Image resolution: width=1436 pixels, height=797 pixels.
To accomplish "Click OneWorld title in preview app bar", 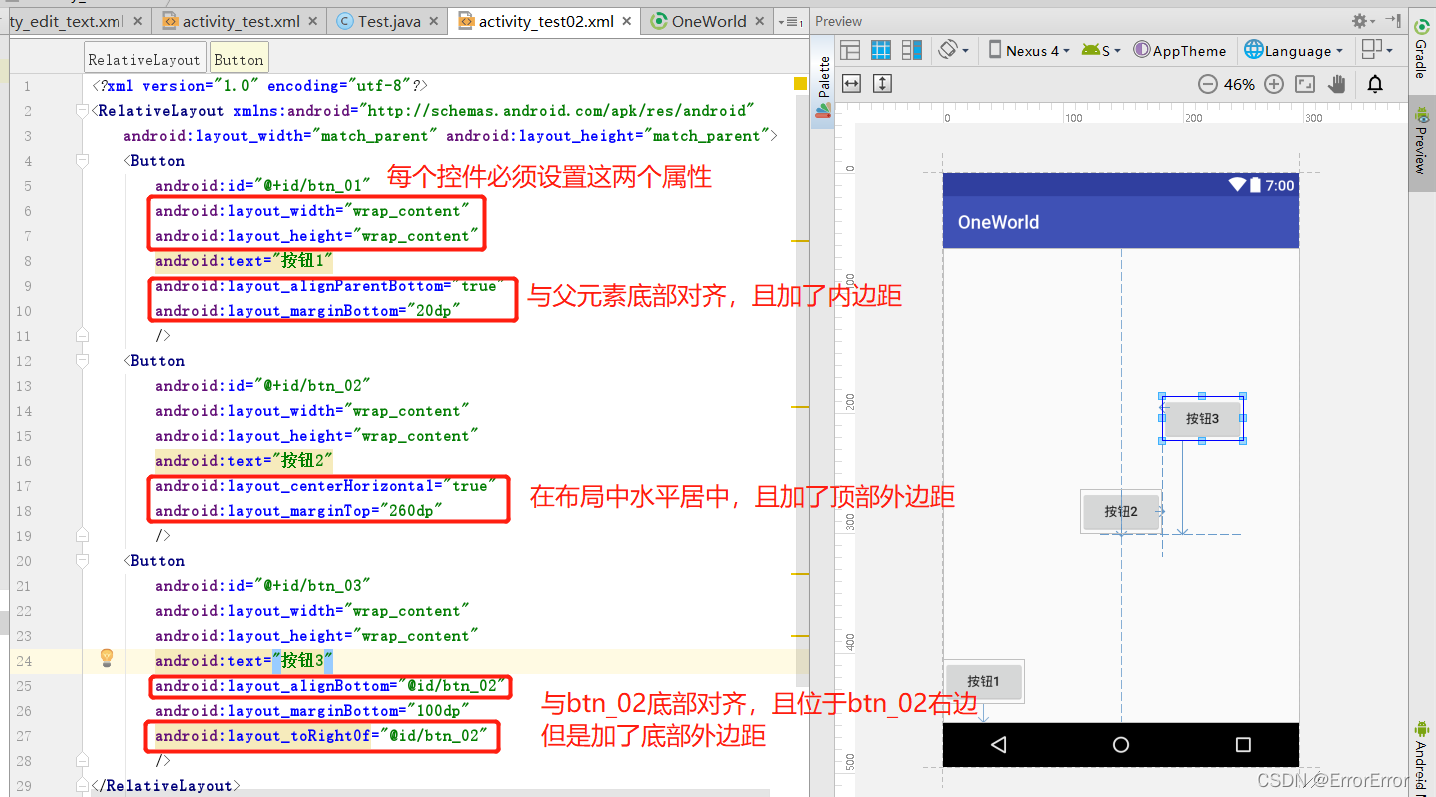I will 998,222.
